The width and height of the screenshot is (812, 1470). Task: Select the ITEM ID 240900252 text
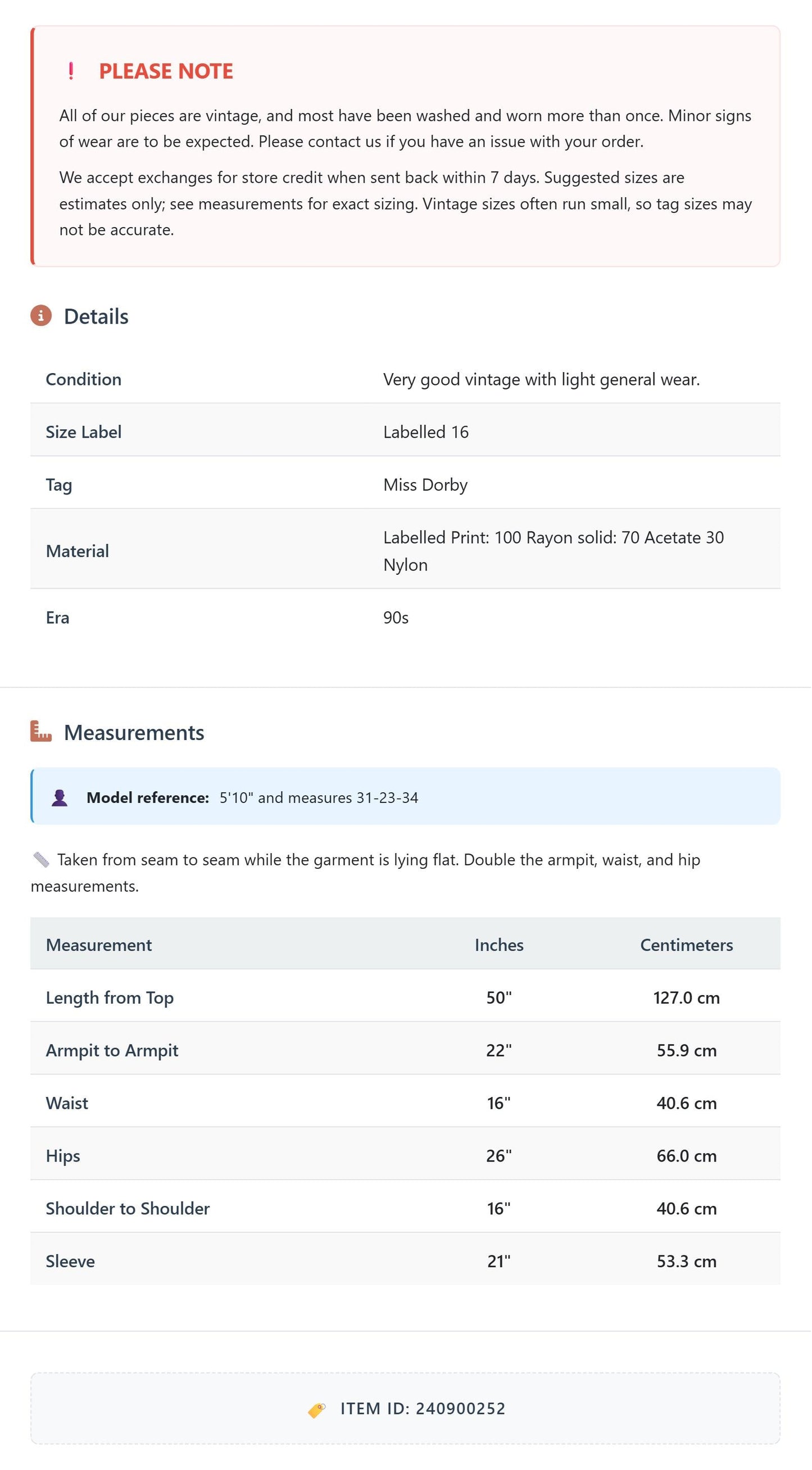[423, 1409]
